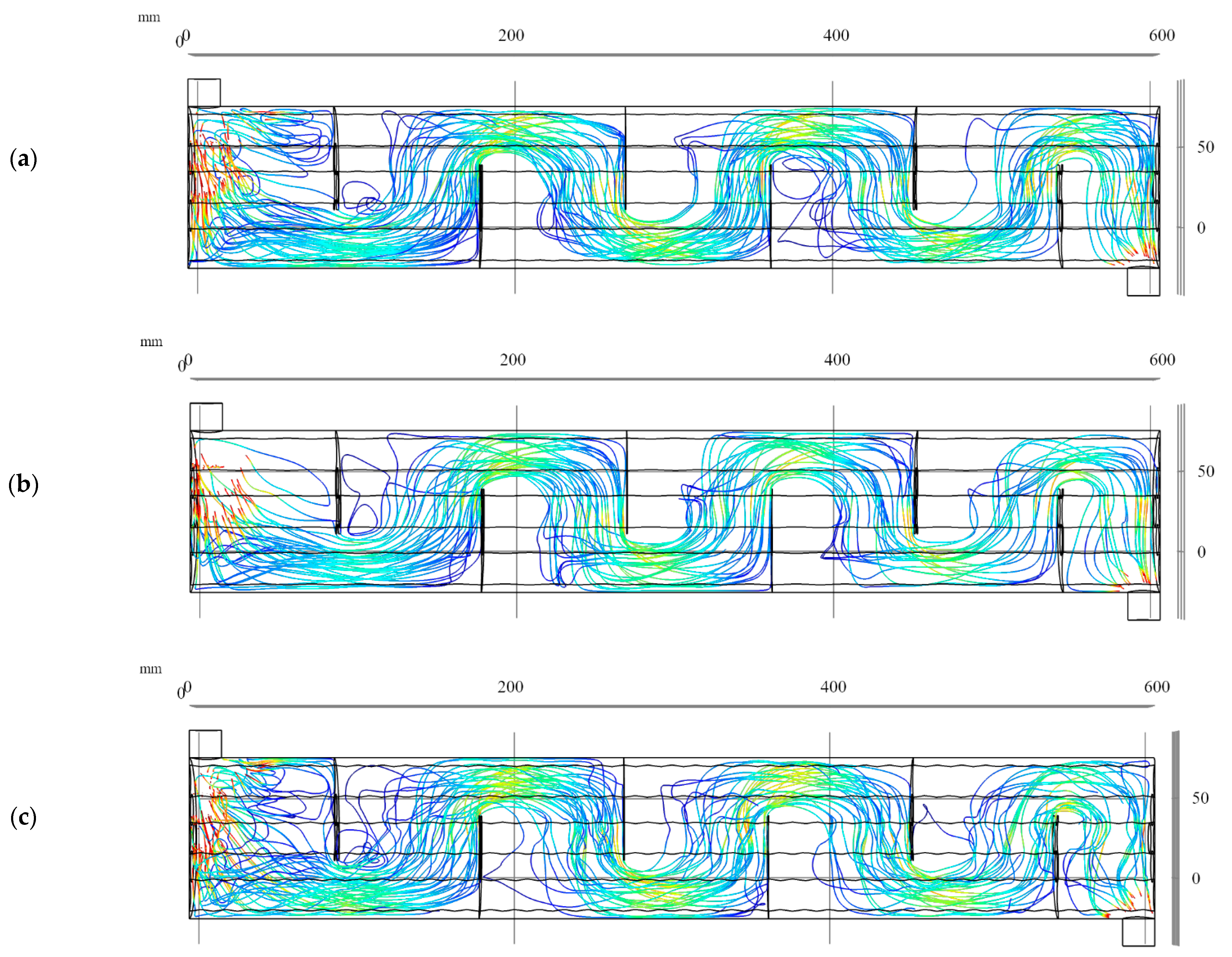Click the 200 tick label above panel (a)
The height and width of the screenshot is (957, 1232).
pyautogui.click(x=511, y=36)
